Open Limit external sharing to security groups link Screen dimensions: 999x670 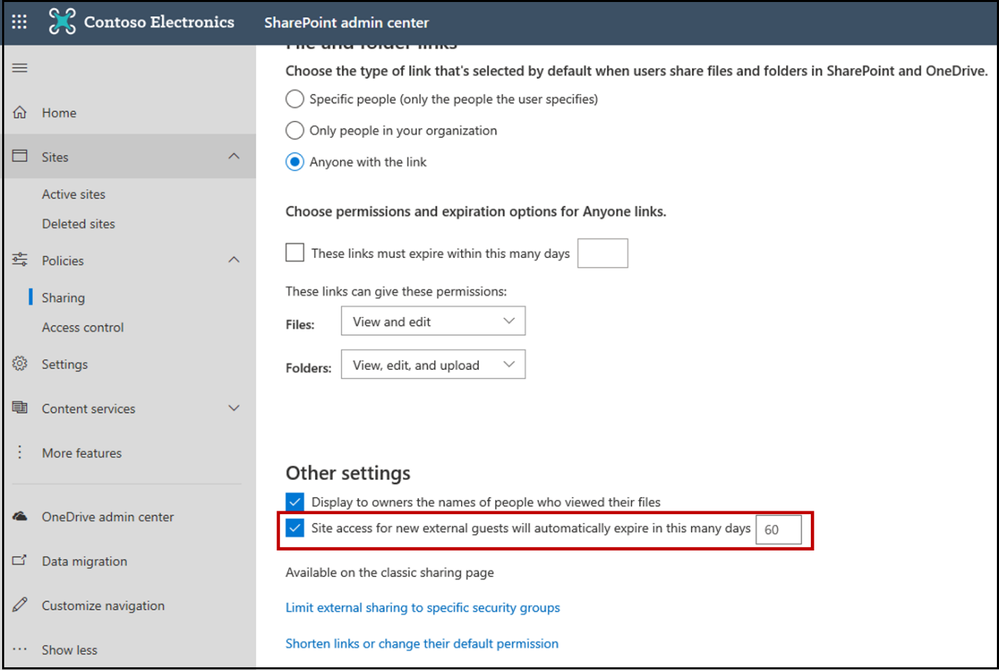422,607
